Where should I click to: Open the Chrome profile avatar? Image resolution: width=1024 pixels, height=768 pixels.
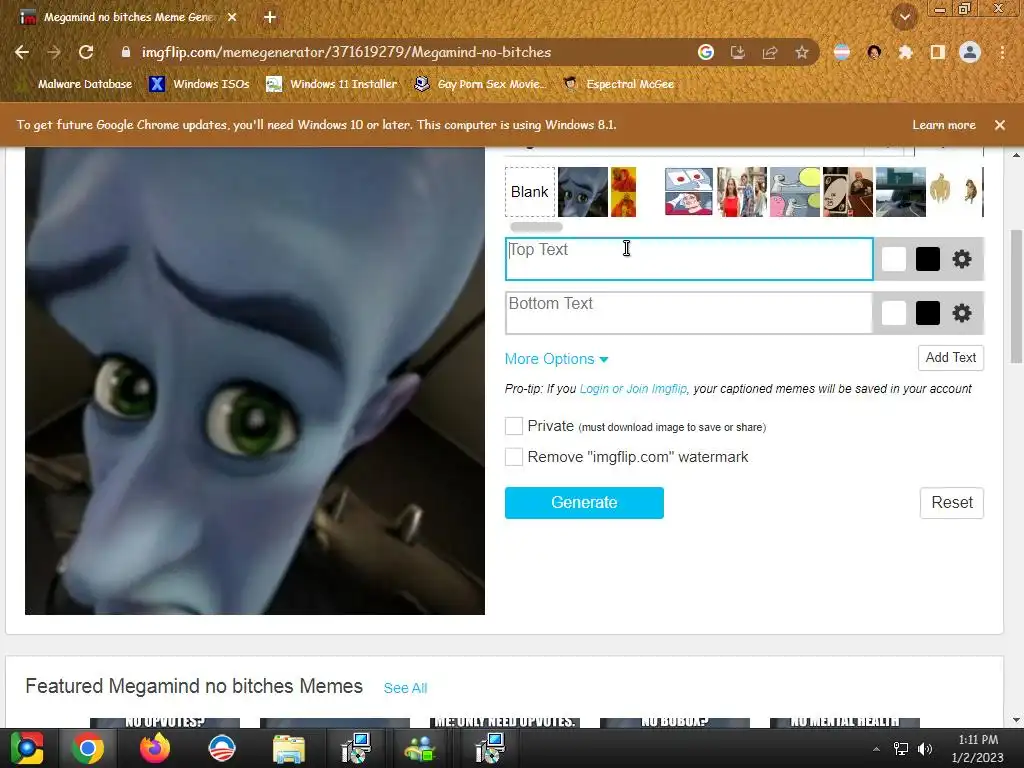point(970,52)
